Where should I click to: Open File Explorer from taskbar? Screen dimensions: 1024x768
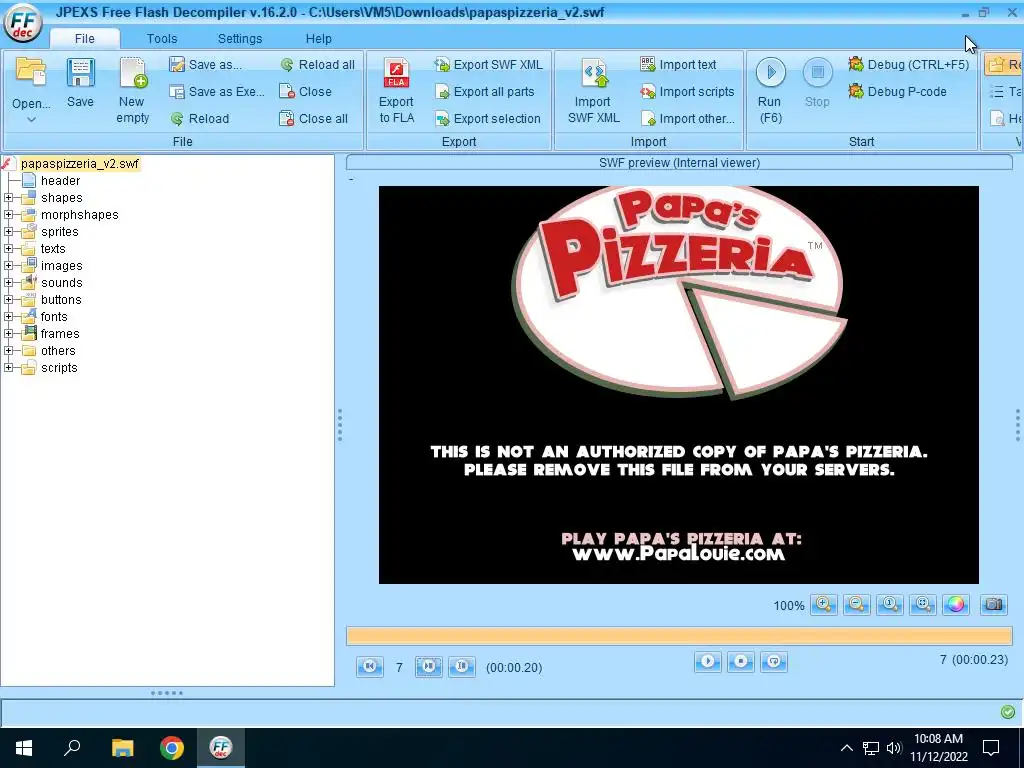(122, 748)
